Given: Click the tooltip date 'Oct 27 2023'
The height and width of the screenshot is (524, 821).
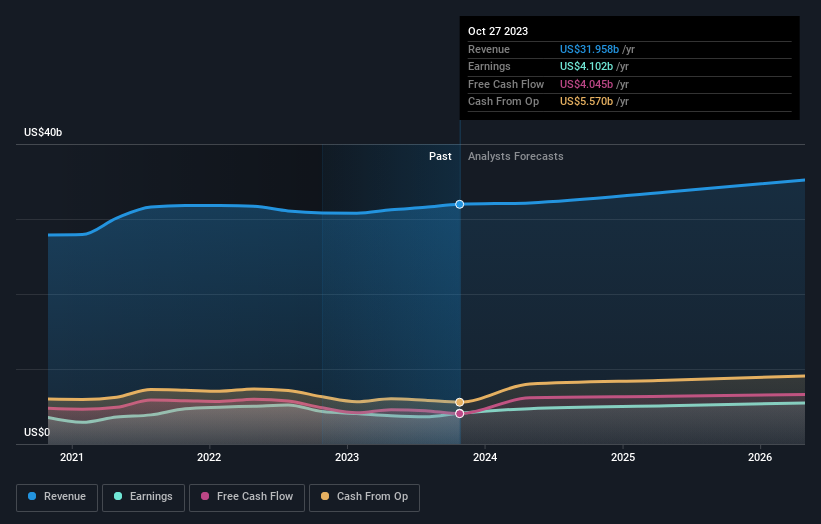Looking at the screenshot, I should [x=498, y=31].
